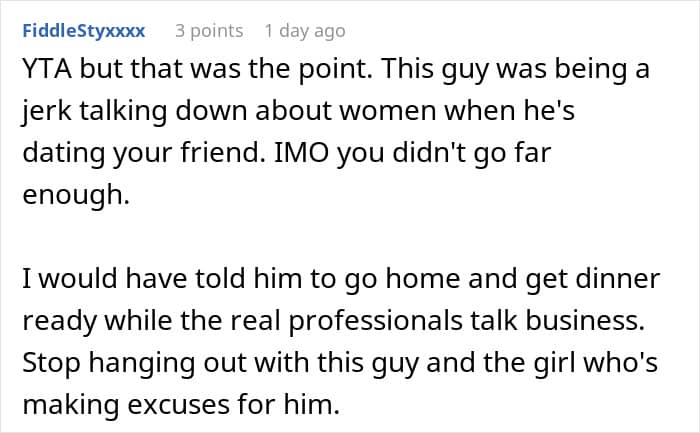Click the '3 points' comment score

[x=209, y=31]
